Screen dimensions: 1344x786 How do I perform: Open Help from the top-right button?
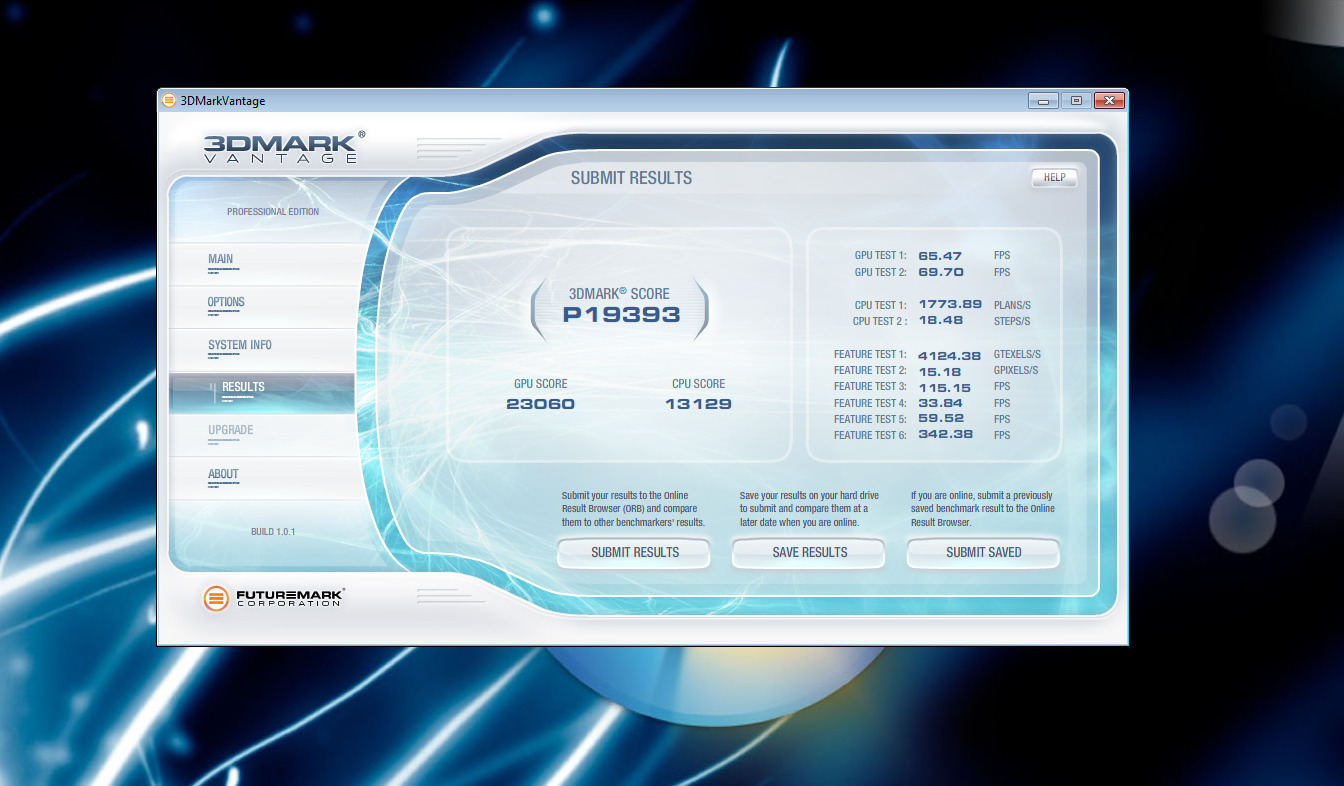tap(1054, 178)
